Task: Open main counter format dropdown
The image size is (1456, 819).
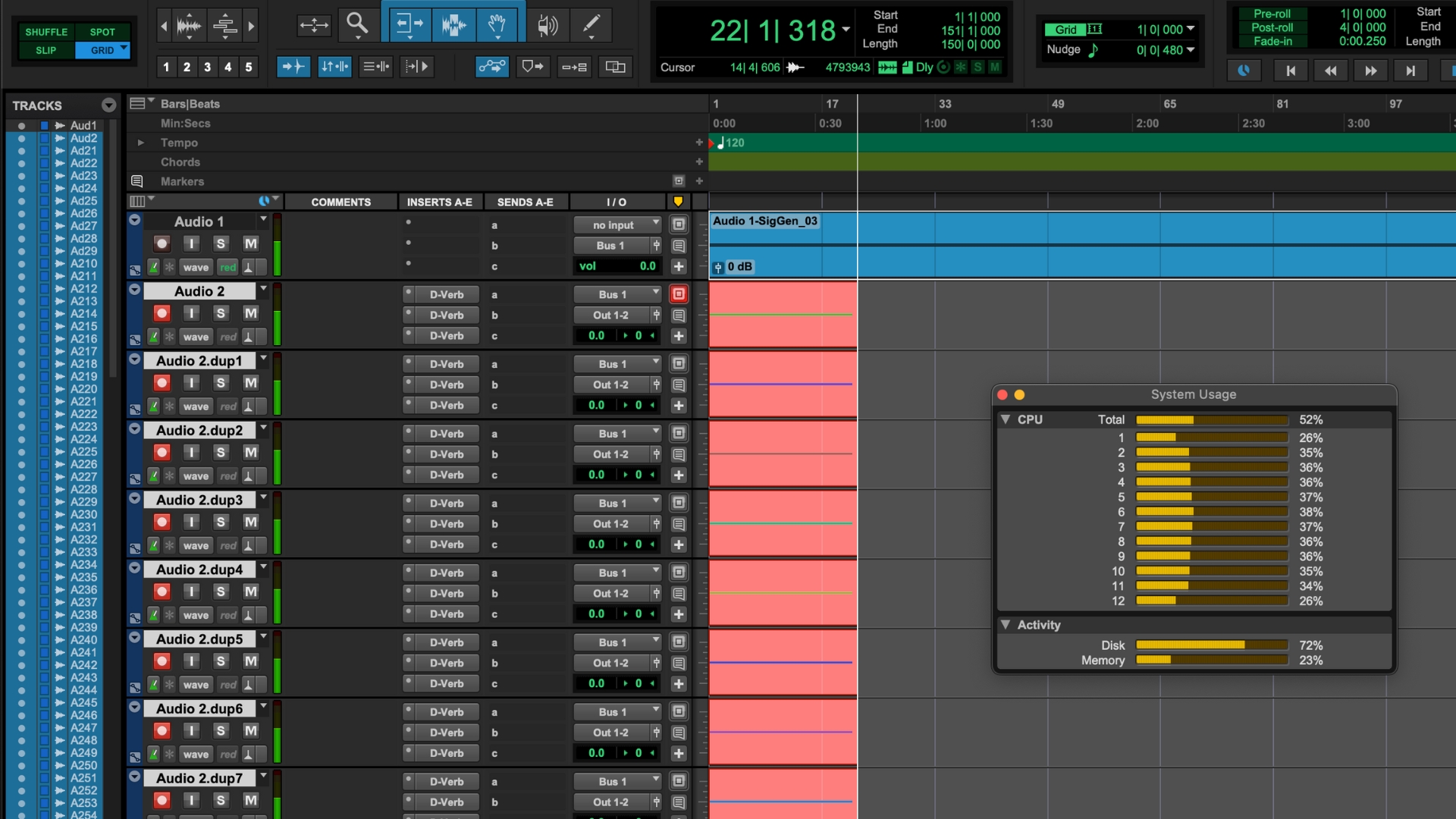Action: 846,30
